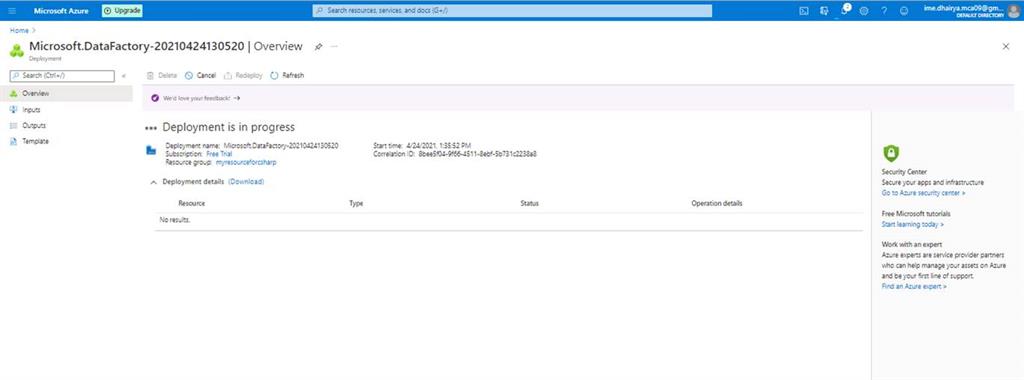
Task: Open the help question mark icon
Action: tap(884, 10)
